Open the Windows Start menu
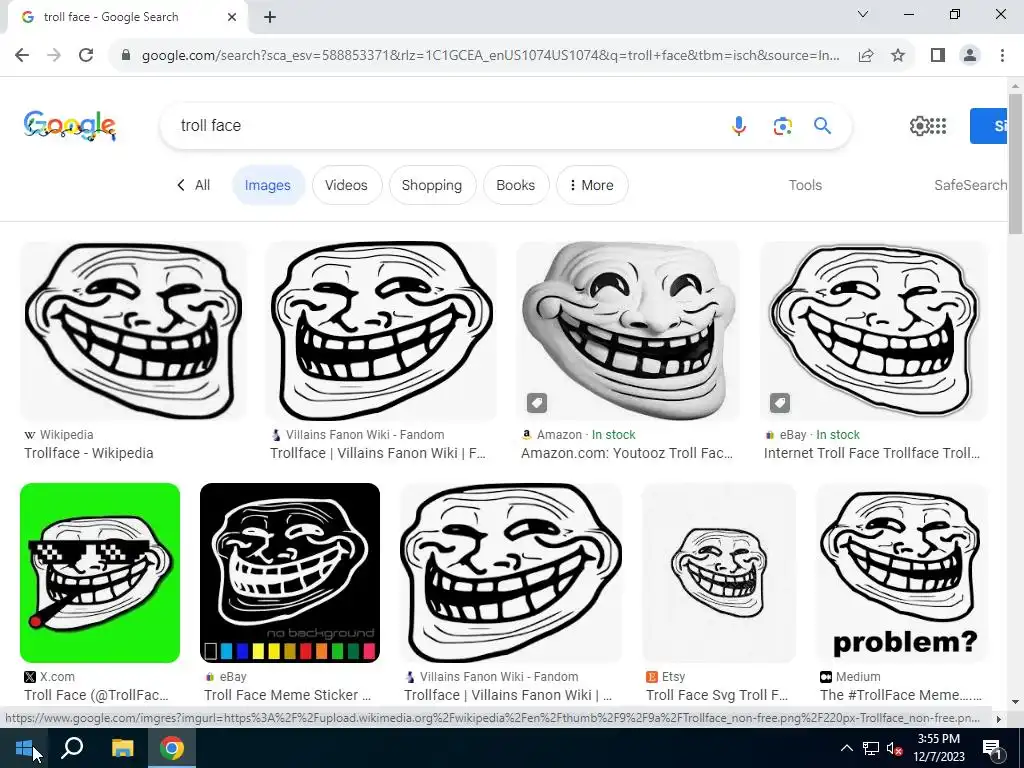 [x=24, y=748]
